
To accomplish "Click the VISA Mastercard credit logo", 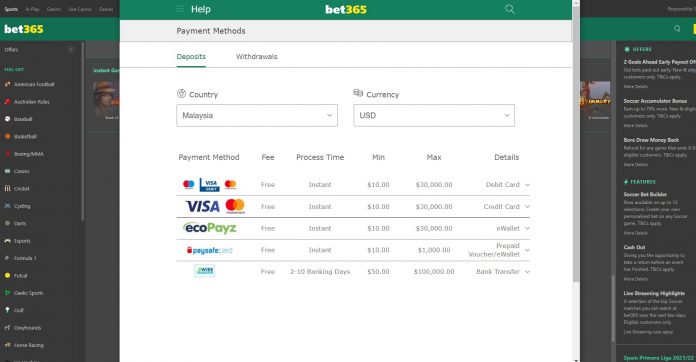I will (x=215, y=206).
